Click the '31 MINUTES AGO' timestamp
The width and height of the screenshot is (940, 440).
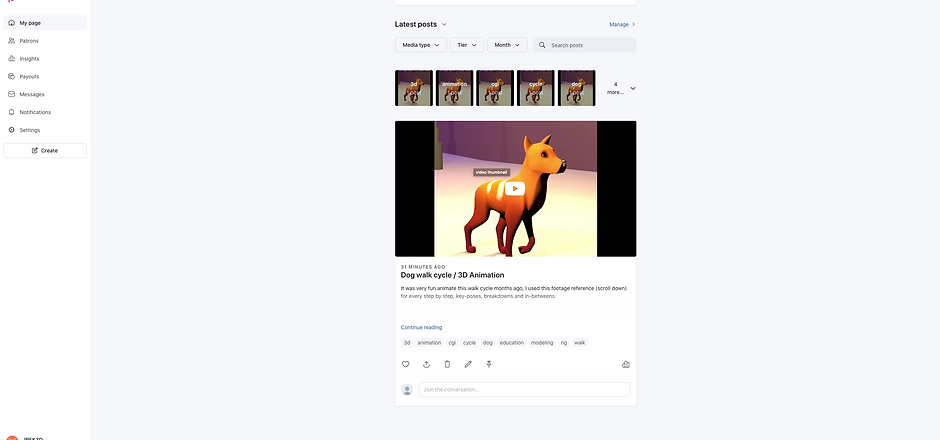423,267
